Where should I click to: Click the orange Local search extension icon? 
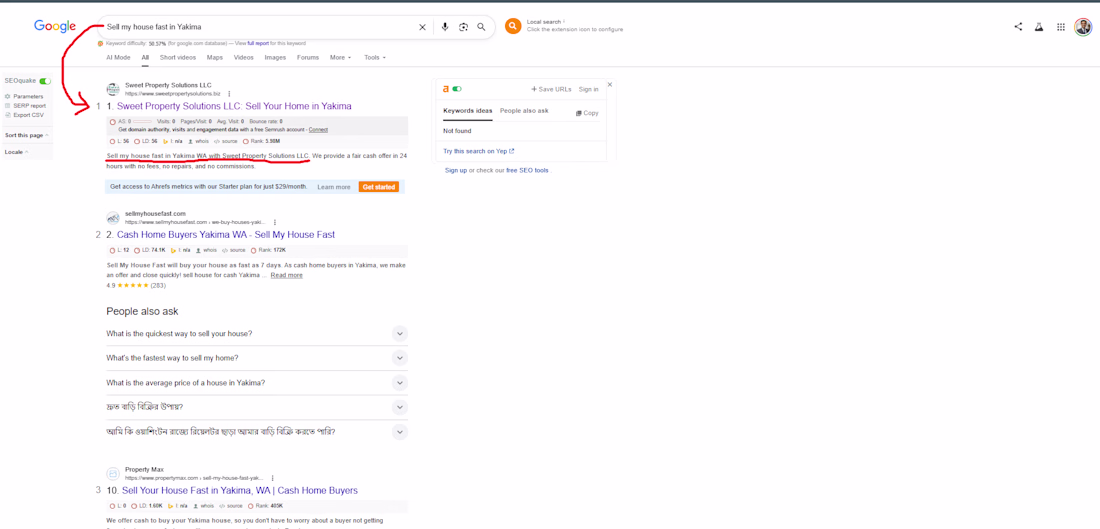click(513, 27)
